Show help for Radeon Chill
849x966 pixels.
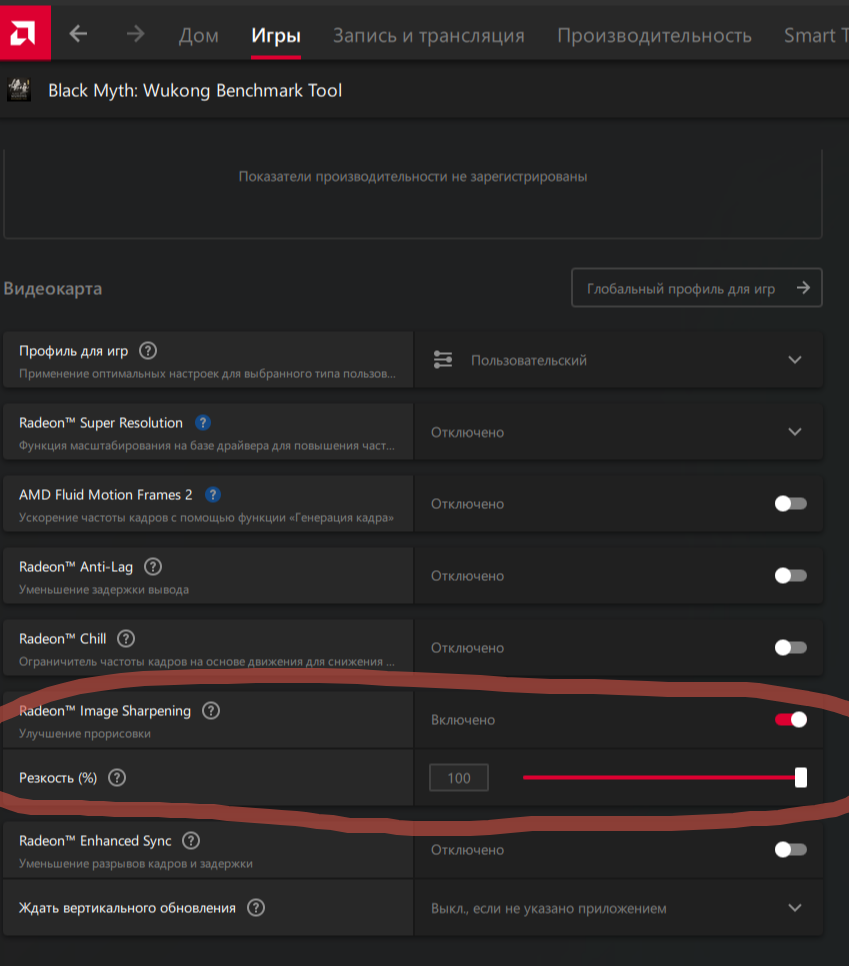[126, 639]
